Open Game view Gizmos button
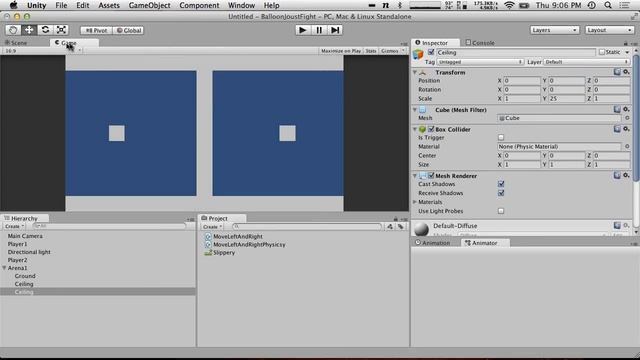 point(392,51)
